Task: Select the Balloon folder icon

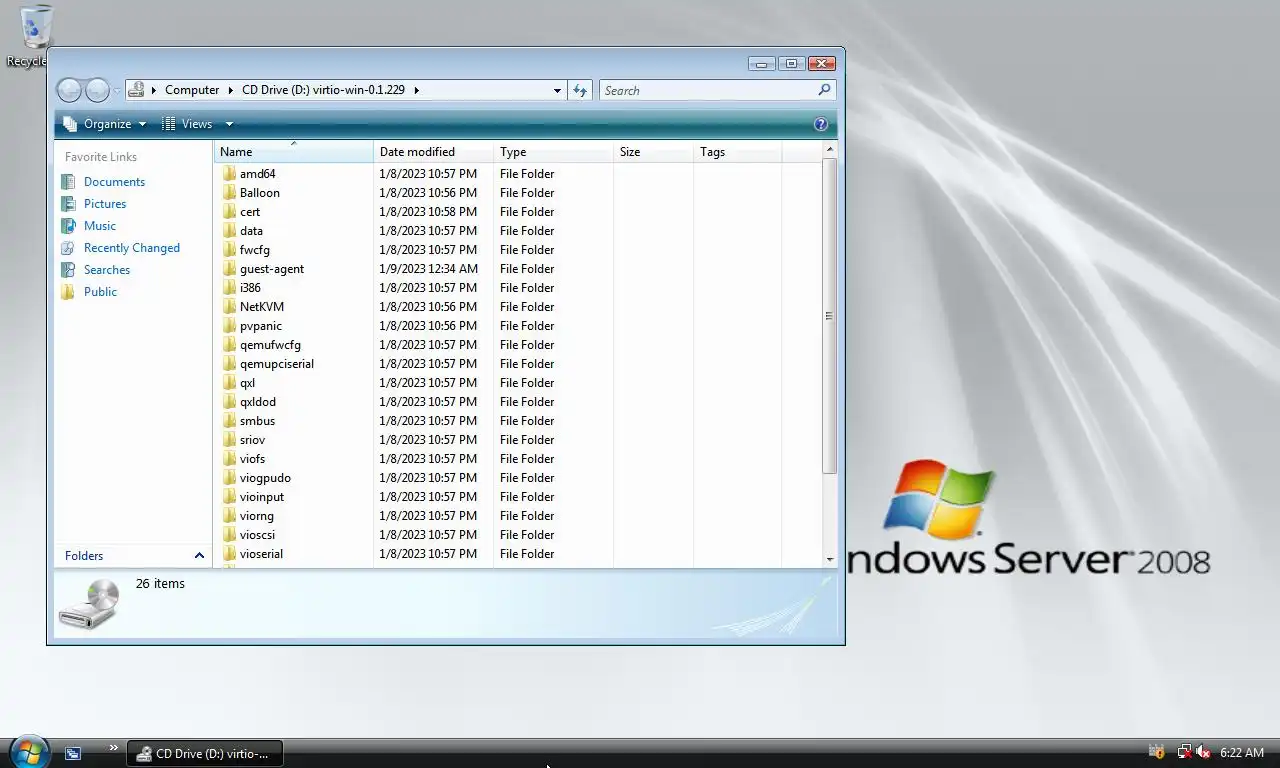Action: (229, 192)
